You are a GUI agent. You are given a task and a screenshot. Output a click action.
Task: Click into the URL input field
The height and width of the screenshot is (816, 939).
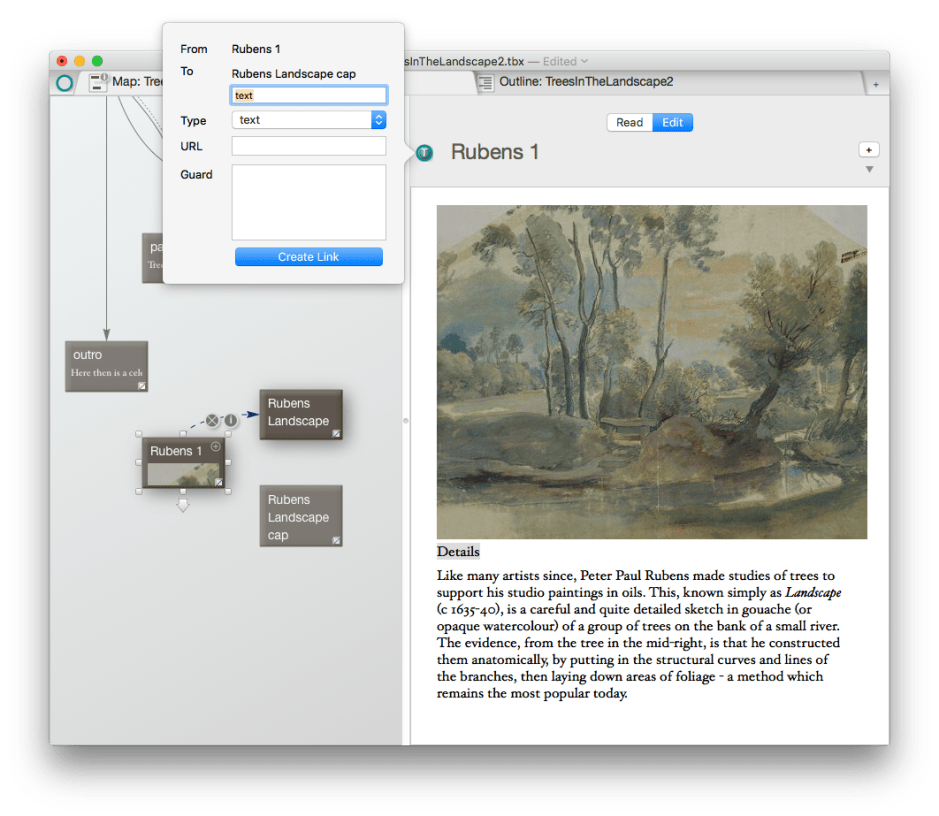tap(308, 146)
